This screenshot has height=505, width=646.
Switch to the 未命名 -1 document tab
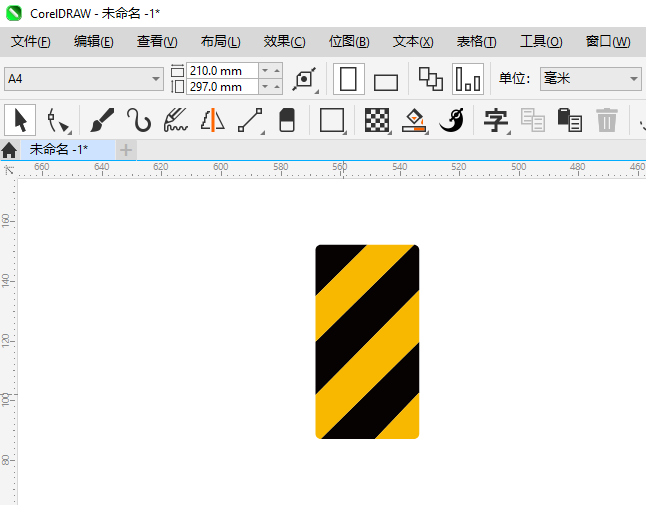(x=67, y=150)
